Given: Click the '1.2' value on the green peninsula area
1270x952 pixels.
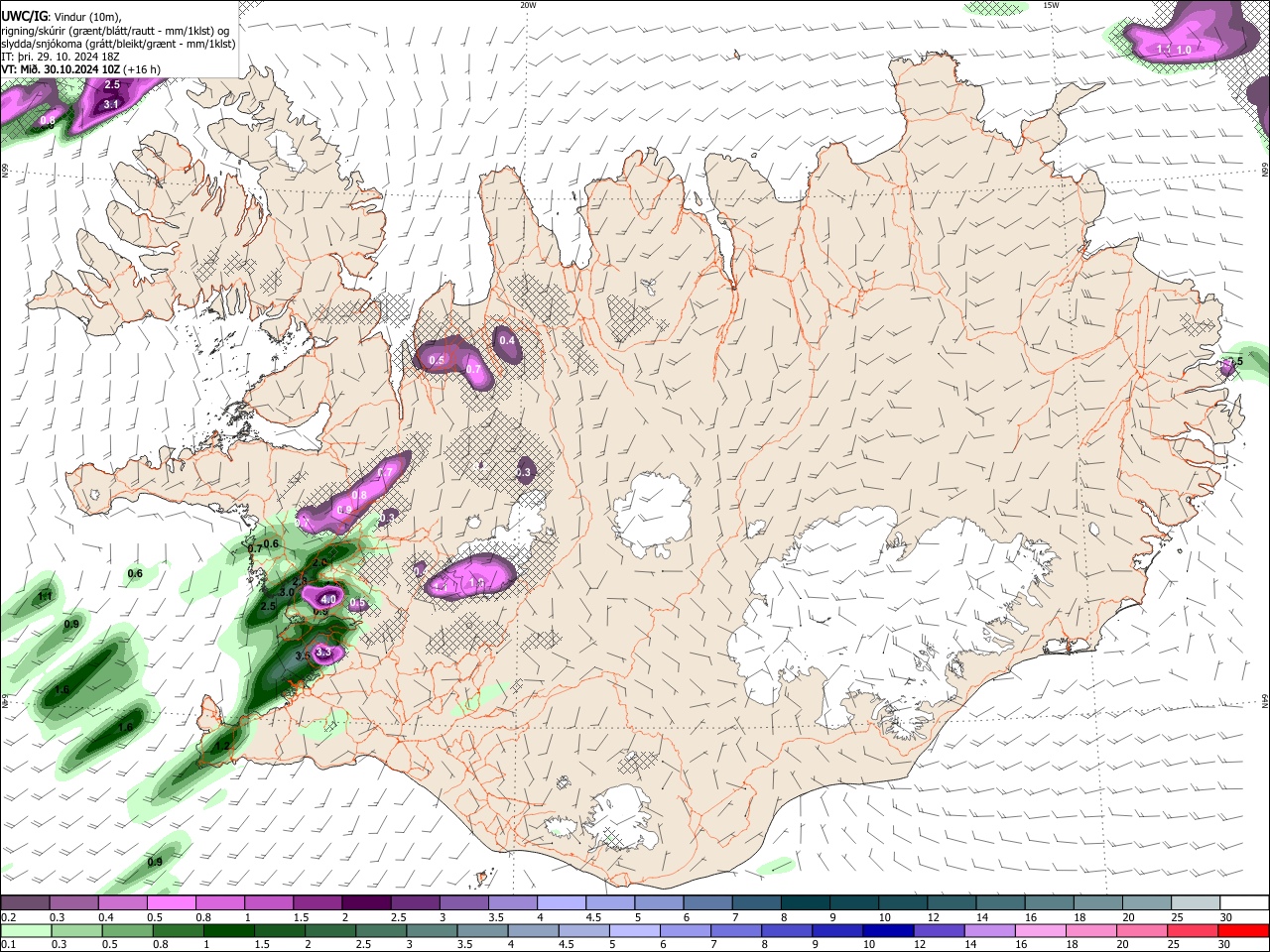Looking at the screenshot, I should pyautogui.click(x=223, y=746).
